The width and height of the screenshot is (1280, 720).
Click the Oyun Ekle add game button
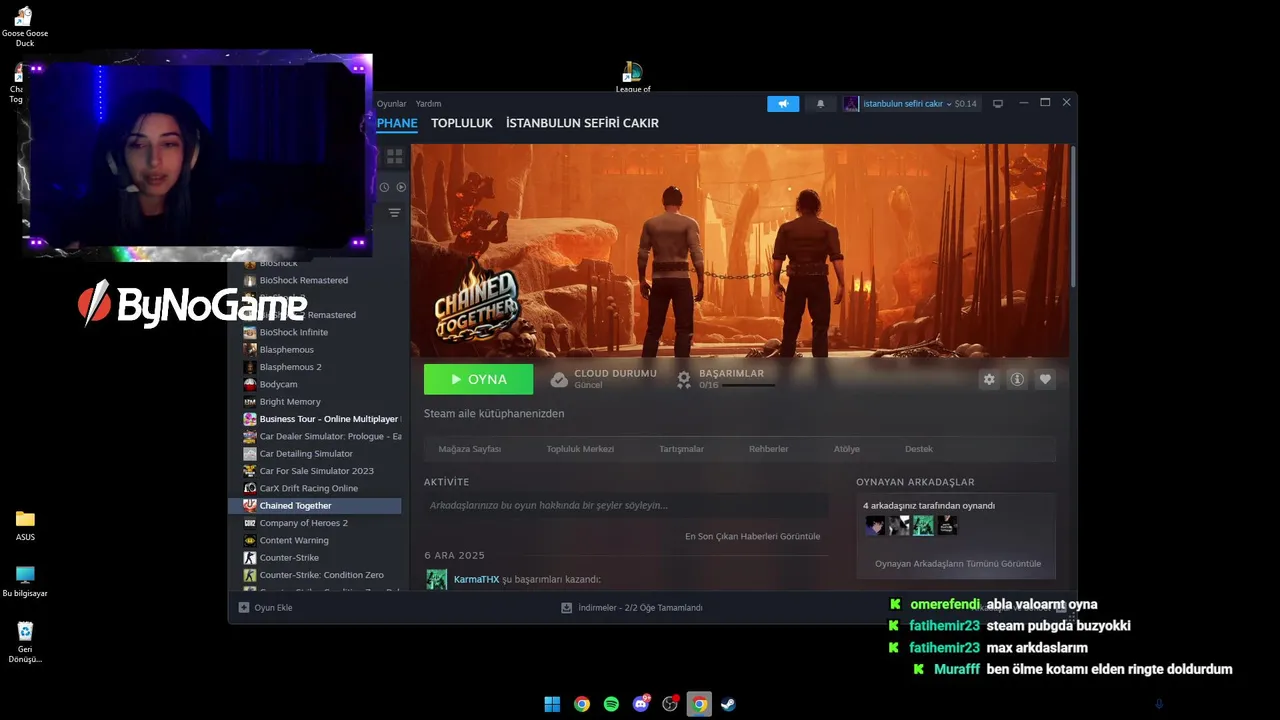tap(265, 607)
